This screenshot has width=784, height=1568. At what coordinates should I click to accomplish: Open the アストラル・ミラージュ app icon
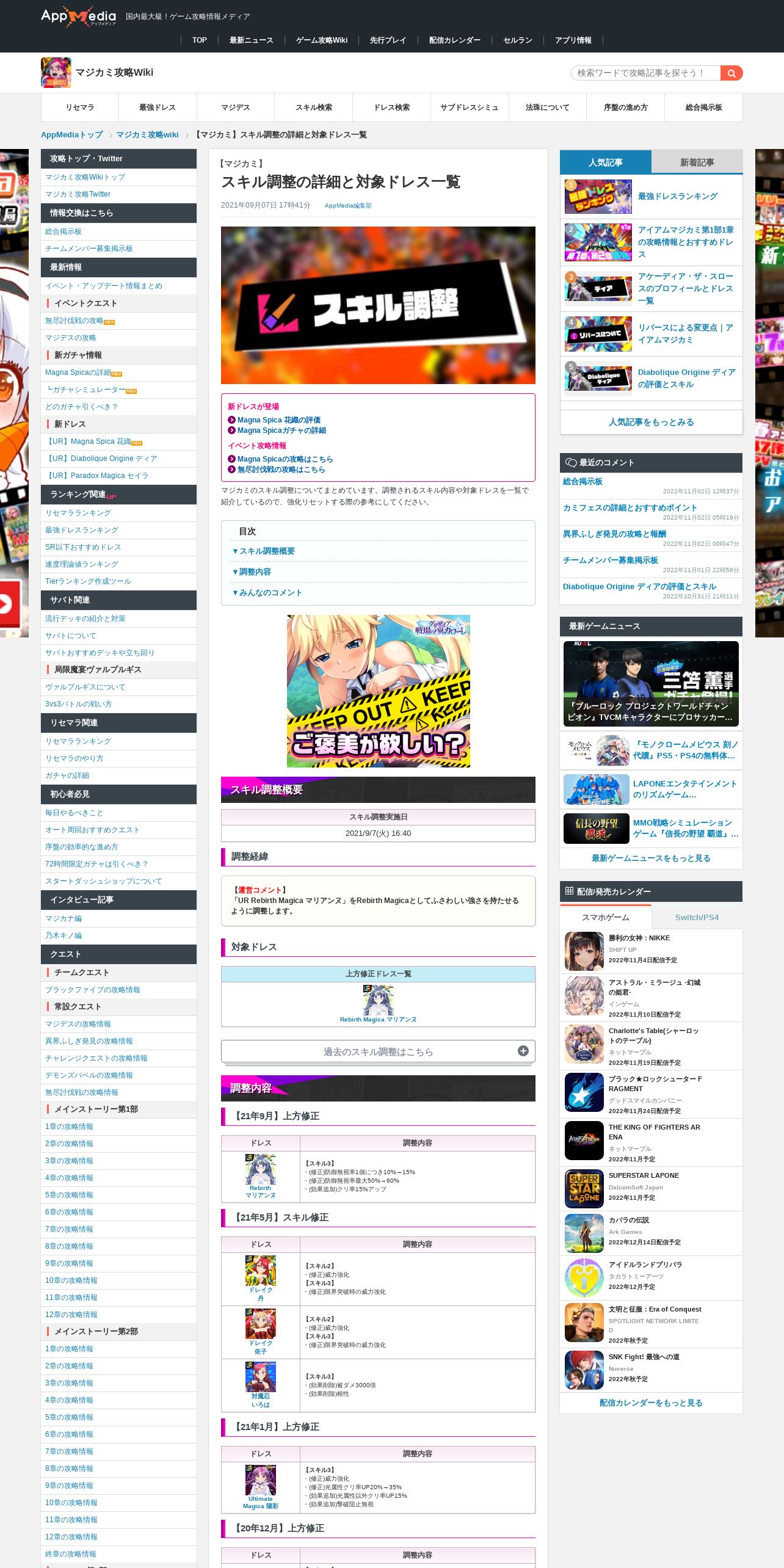(x=584, y=996)
